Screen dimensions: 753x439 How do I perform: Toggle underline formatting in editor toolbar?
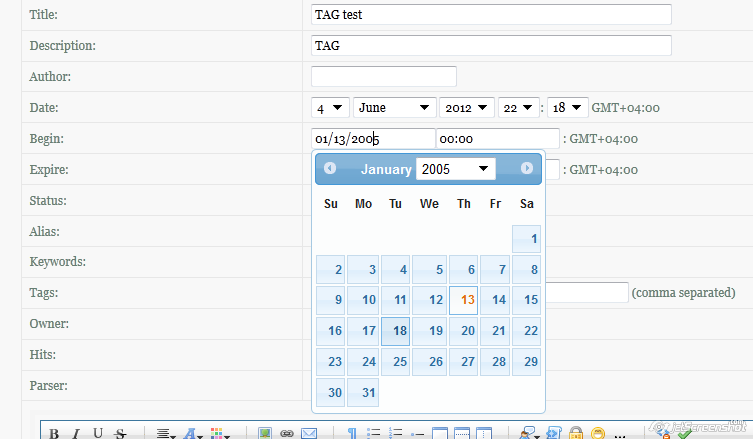[x=98, y=433]
